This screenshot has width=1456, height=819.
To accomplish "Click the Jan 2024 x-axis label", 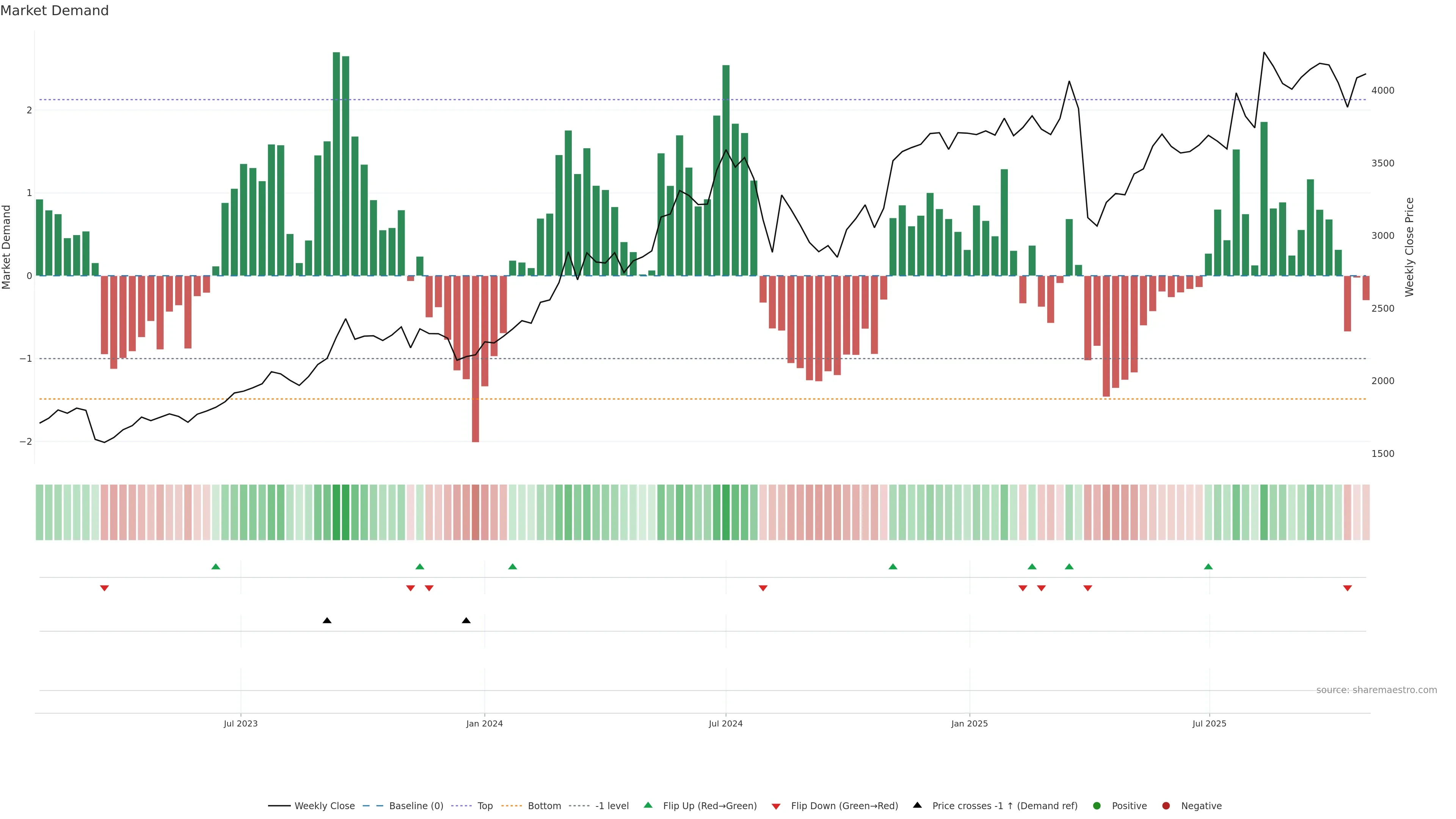I will (485, 723).
